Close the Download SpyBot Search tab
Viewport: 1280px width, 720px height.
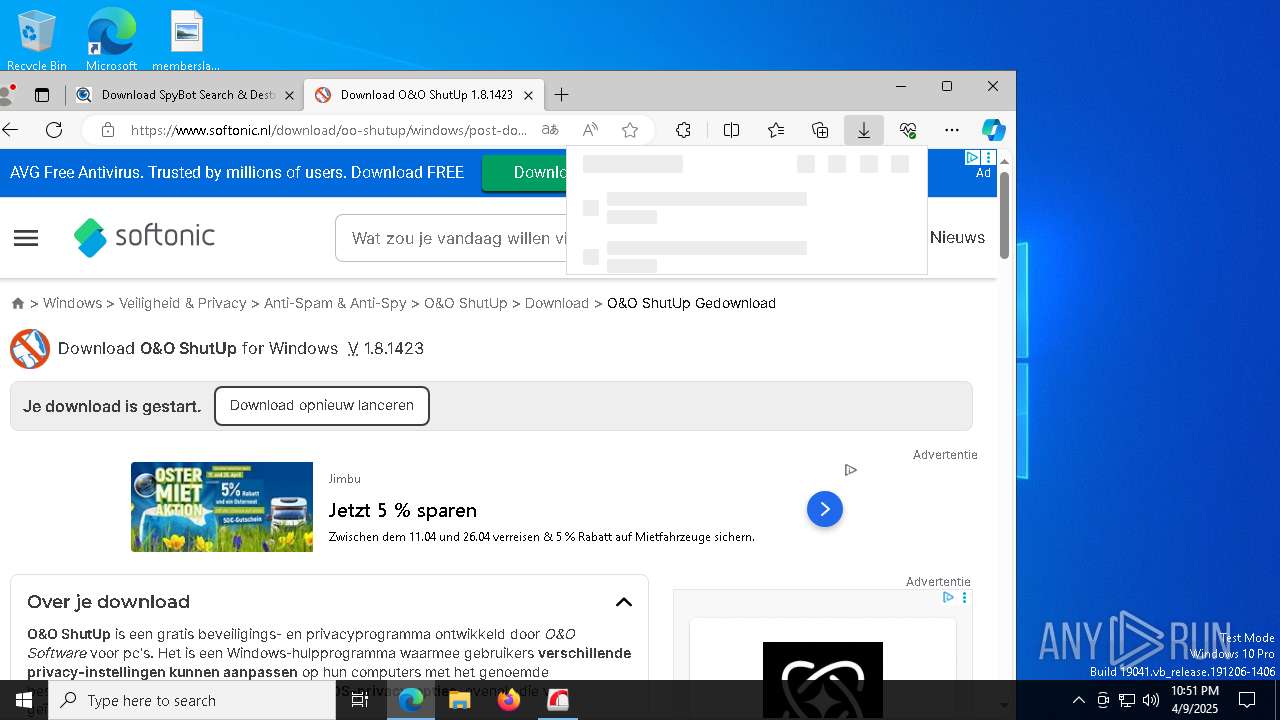coord(289,95)
